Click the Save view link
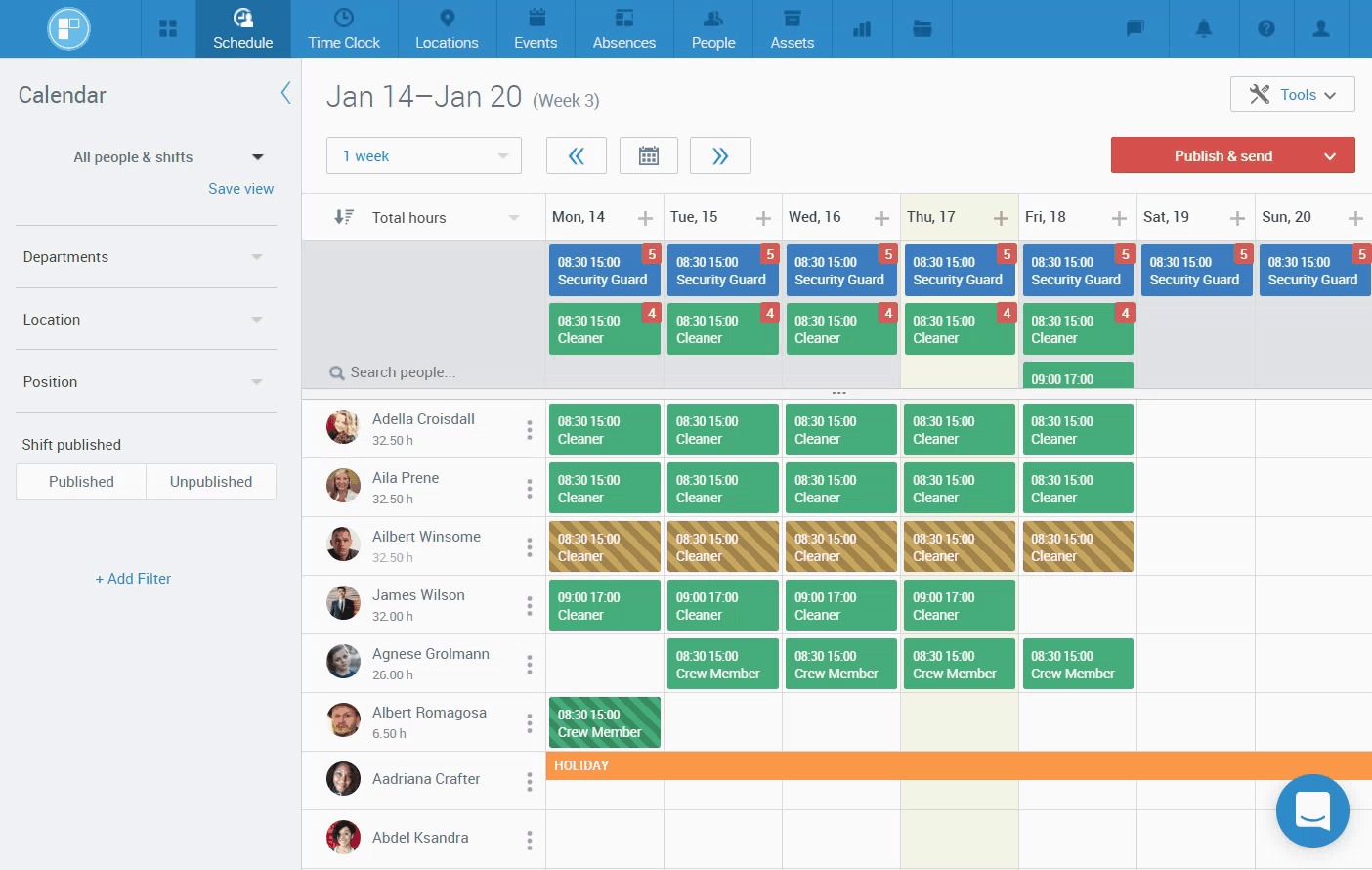1372x870 pixels. pos(240,188)
